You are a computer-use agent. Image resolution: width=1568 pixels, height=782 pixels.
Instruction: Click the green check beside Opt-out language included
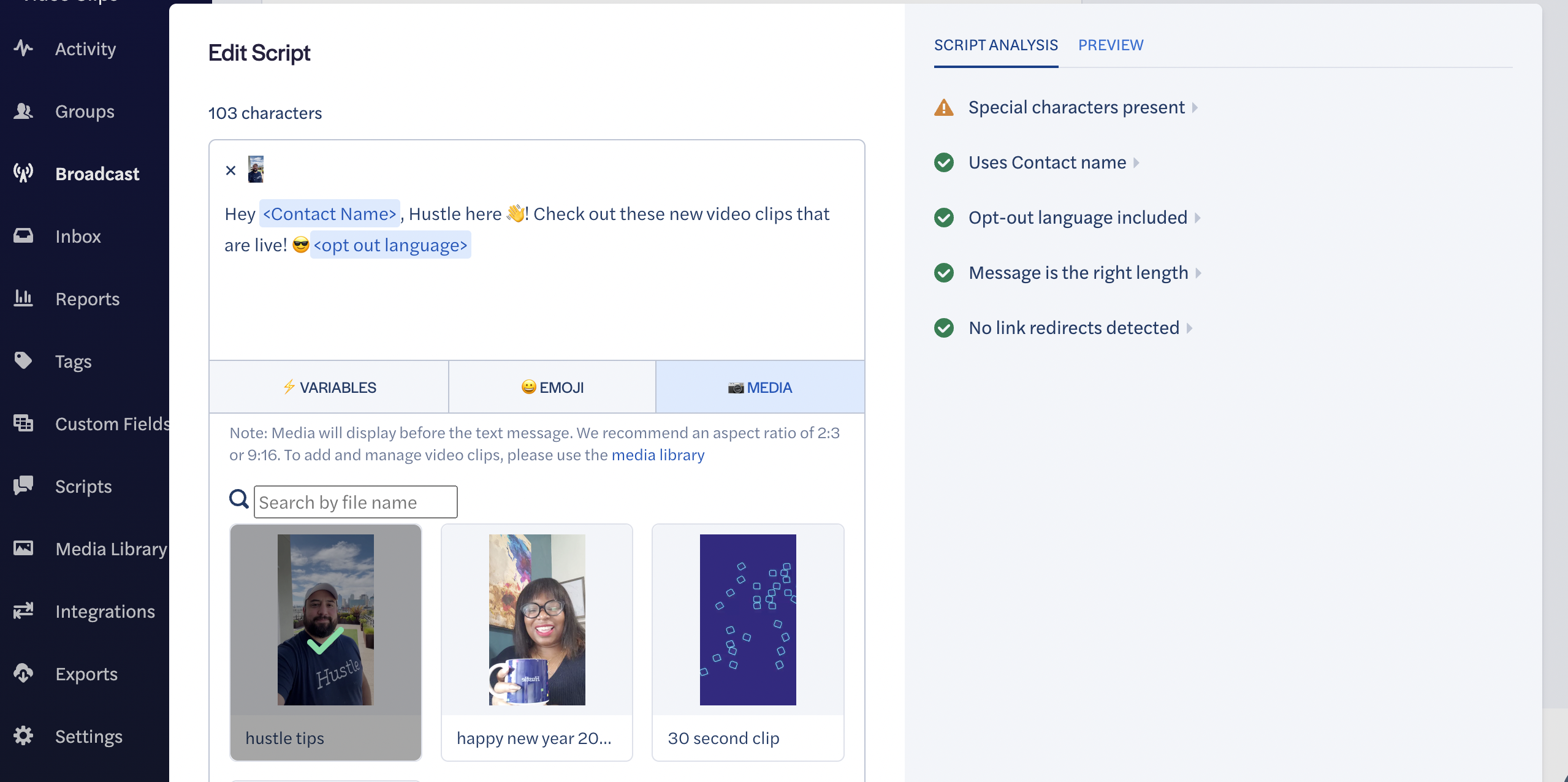coord(944,218)
